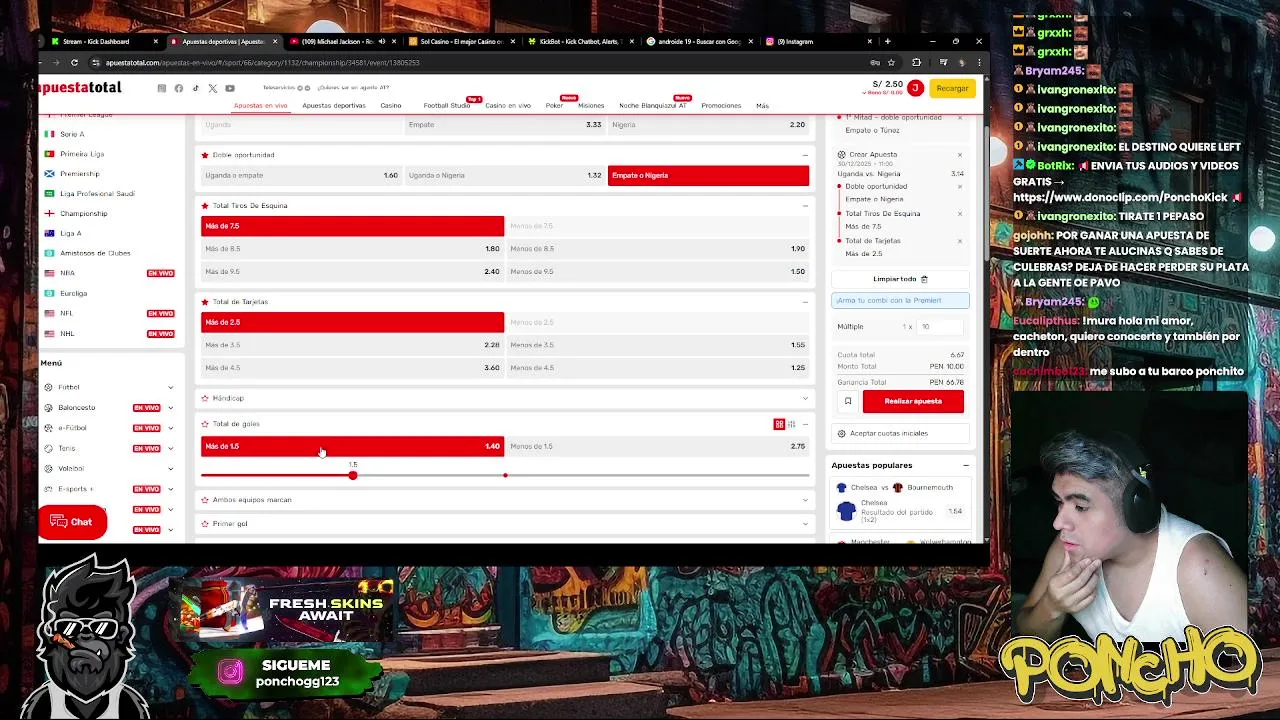The height and width of the screenshot is (720, 1280).
Task: Open a new browser tab with plus
Action: (887, 41)
